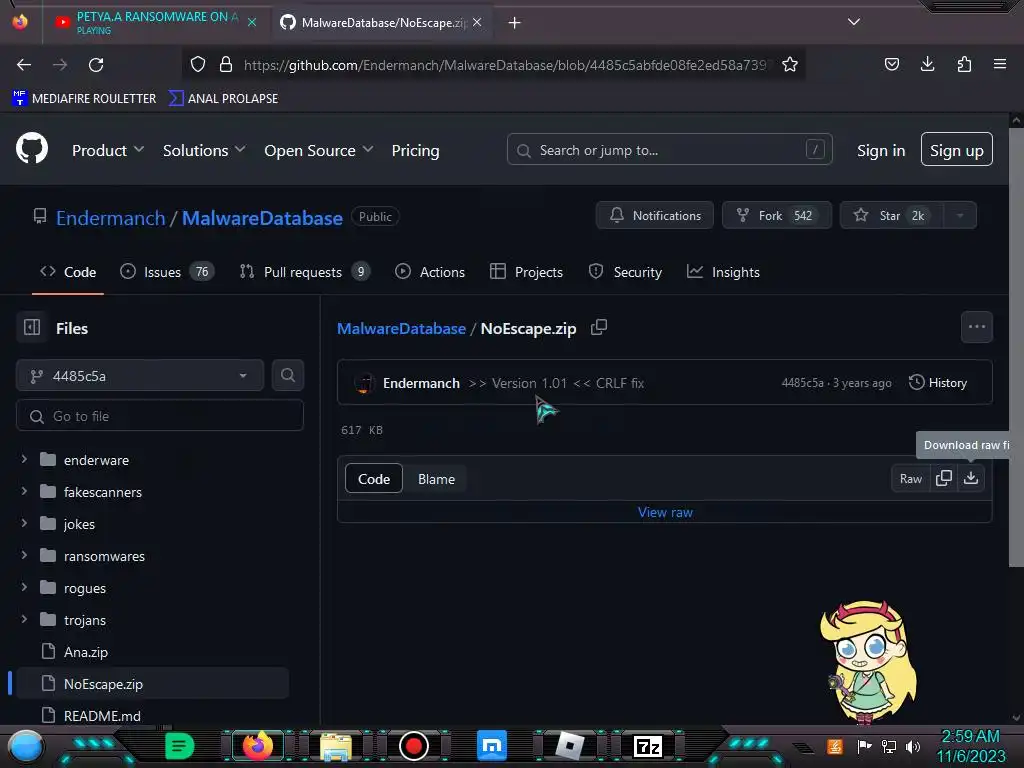Open file explorer folder in taskbar
This screenshot has height=768, width=1024.
click(336, 746)
